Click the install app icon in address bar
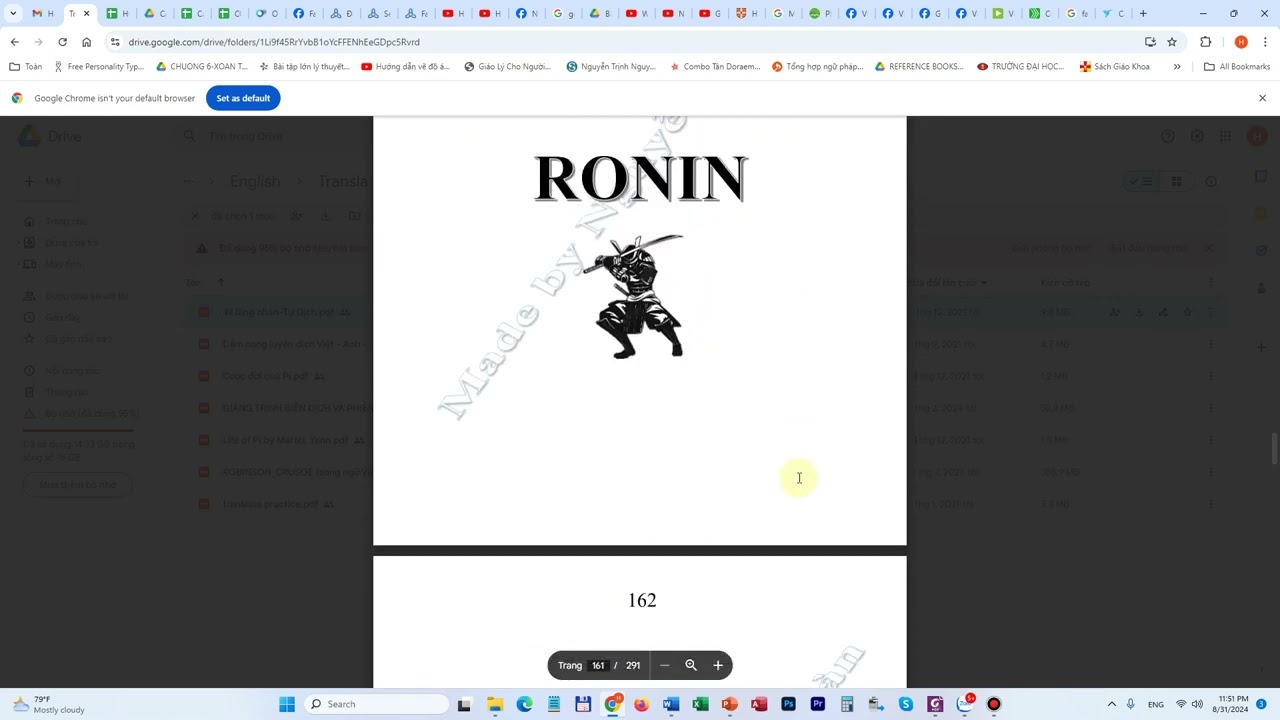This screenshot has width=1280, height=720. 1150,42
